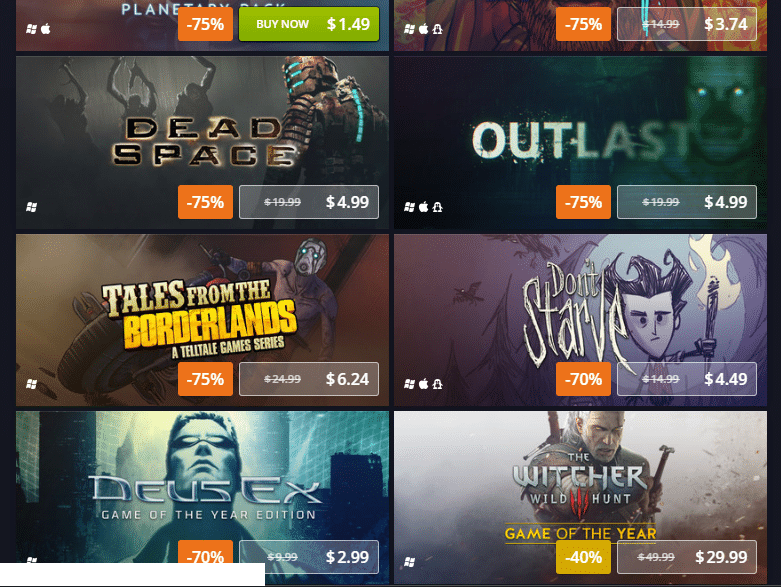Image resolution: width=781 pixels, height=587 pixels.
Task: Click the Windows icon on the Outlast tile
Action: click(409, 207)
